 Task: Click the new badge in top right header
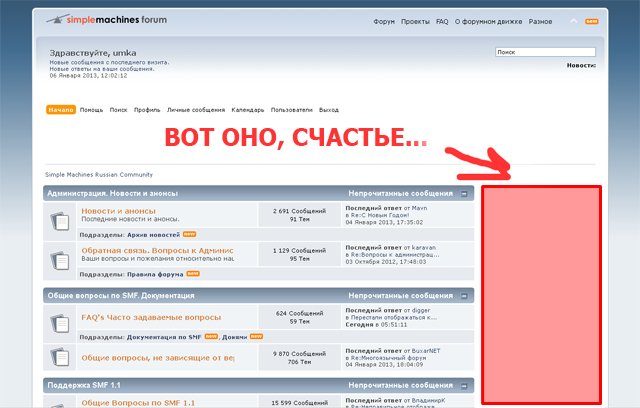[592, 21]
